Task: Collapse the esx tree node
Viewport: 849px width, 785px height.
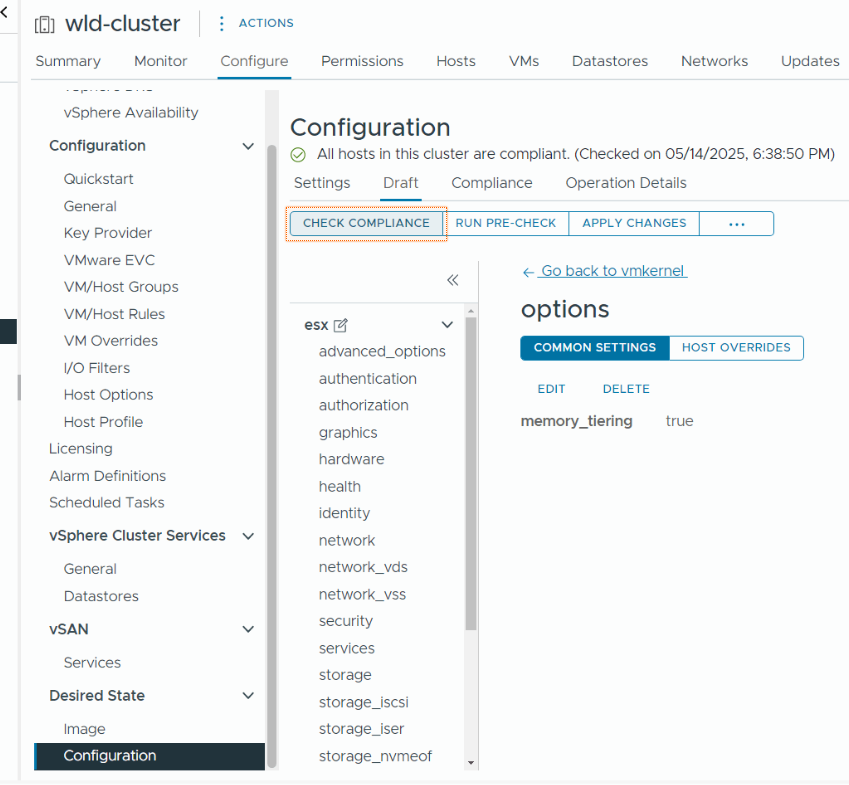Action: [447, 325]
